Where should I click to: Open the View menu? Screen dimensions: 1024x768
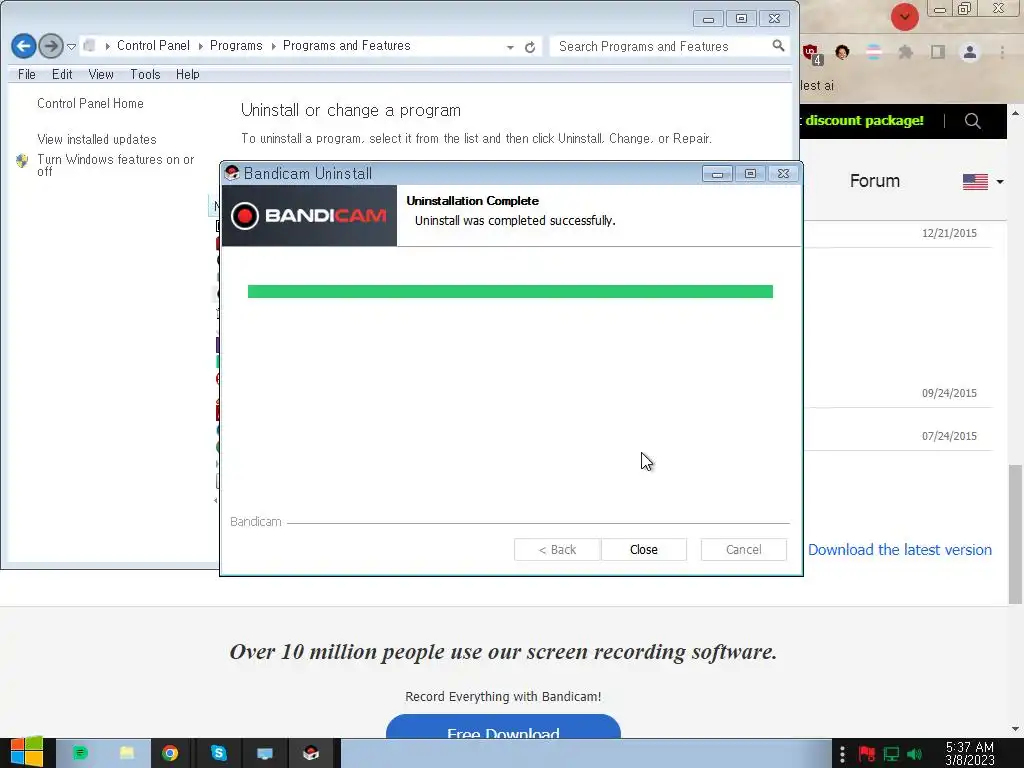pos(101,74)
